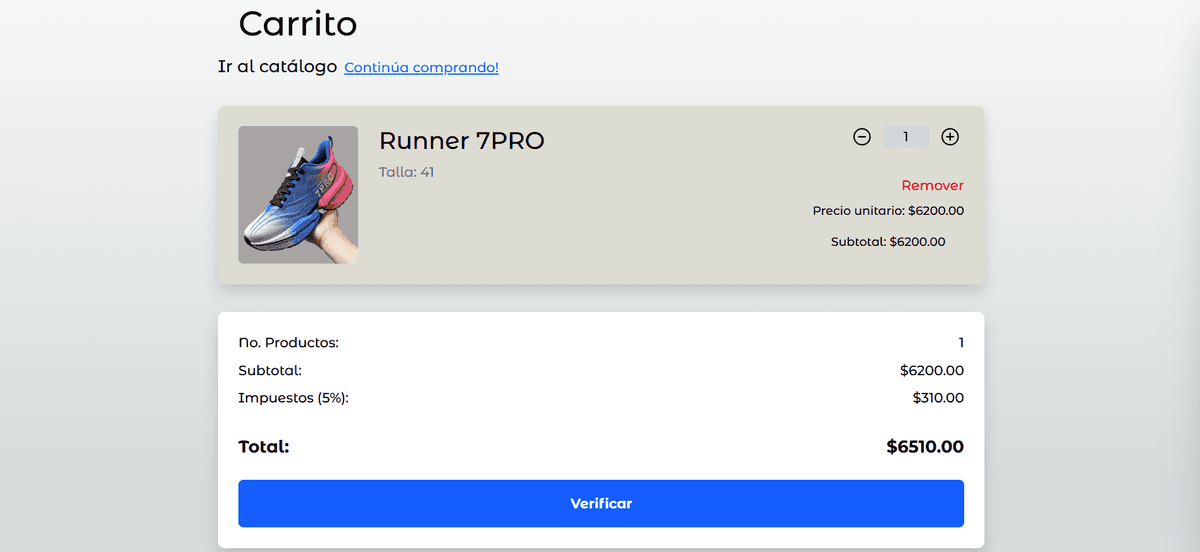The width and height of the screenshot is (1200, 552).
Task: Increase quantity with the plus icon
Action: pos(950,137)
